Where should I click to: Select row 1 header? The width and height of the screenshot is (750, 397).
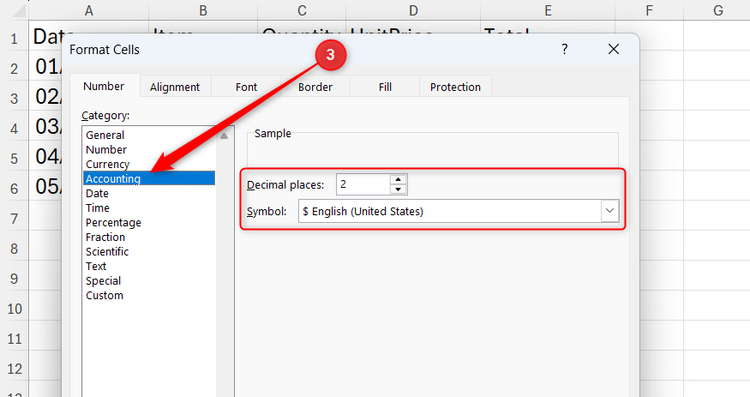pos(14,38)
